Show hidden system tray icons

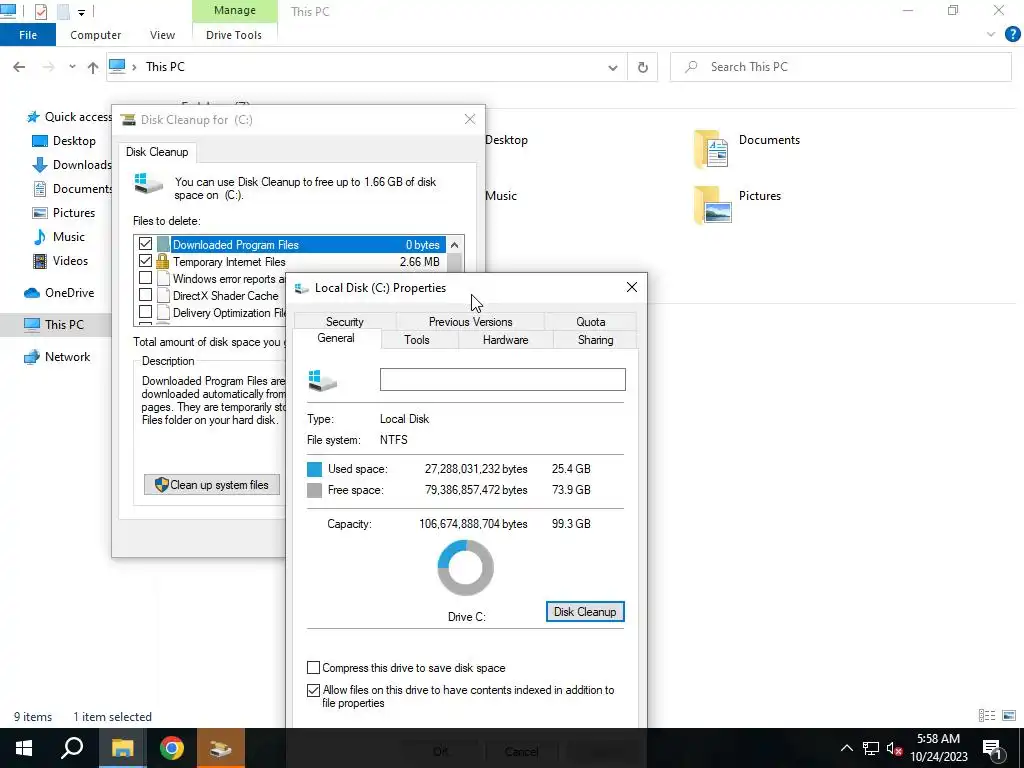(846, 748)
